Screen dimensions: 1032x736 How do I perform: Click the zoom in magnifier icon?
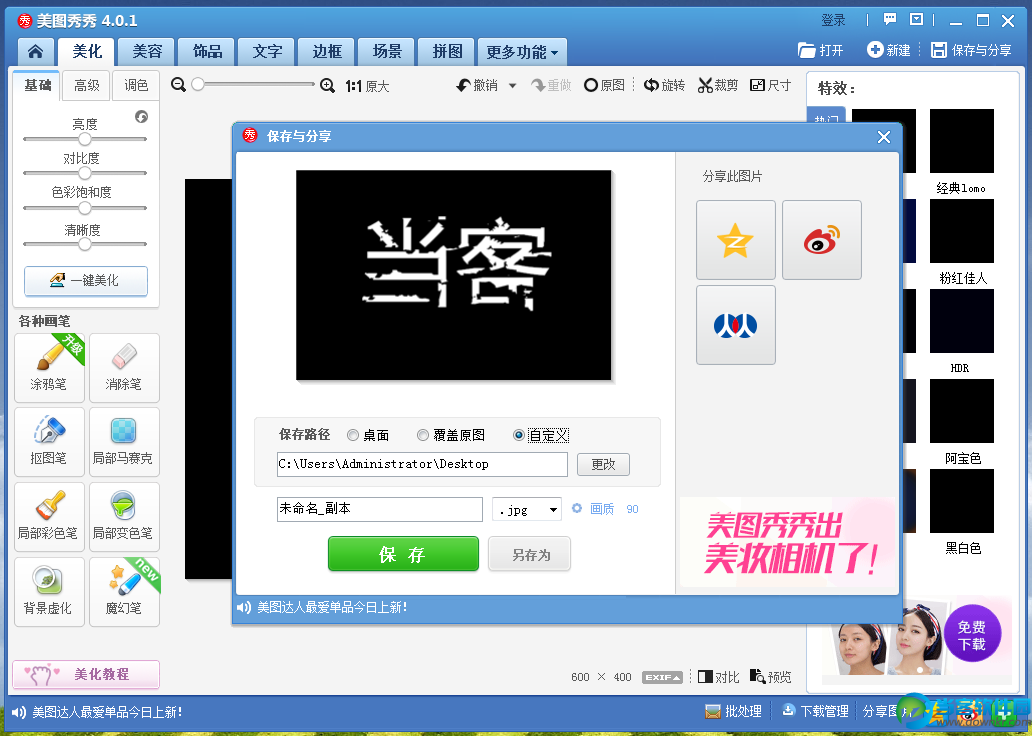(327, 86)
